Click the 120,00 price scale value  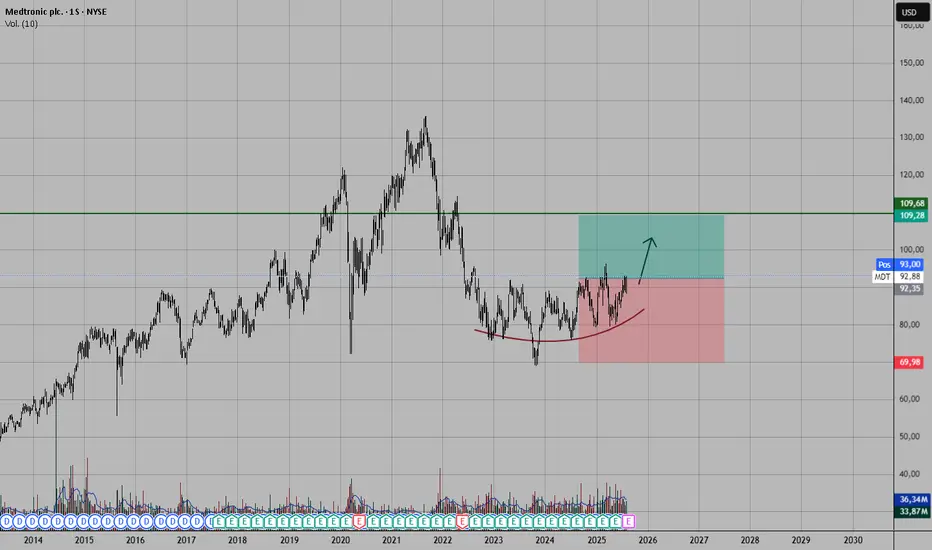pyautogui.click(x=911, y=175)
